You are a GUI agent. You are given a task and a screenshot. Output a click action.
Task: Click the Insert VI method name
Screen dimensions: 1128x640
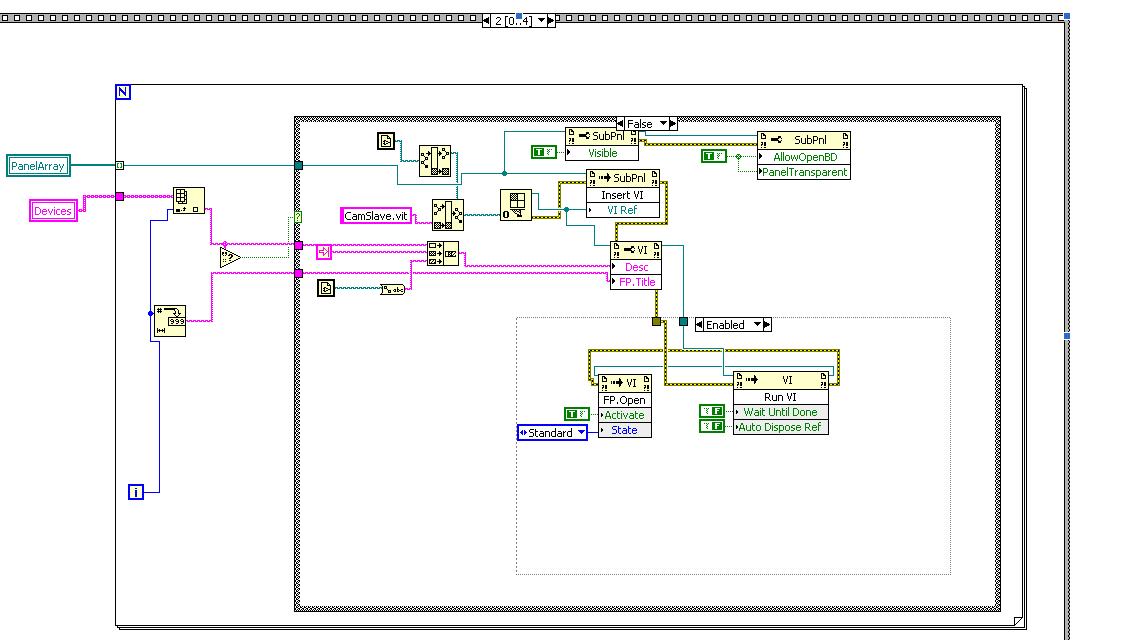tap(623, 195)
